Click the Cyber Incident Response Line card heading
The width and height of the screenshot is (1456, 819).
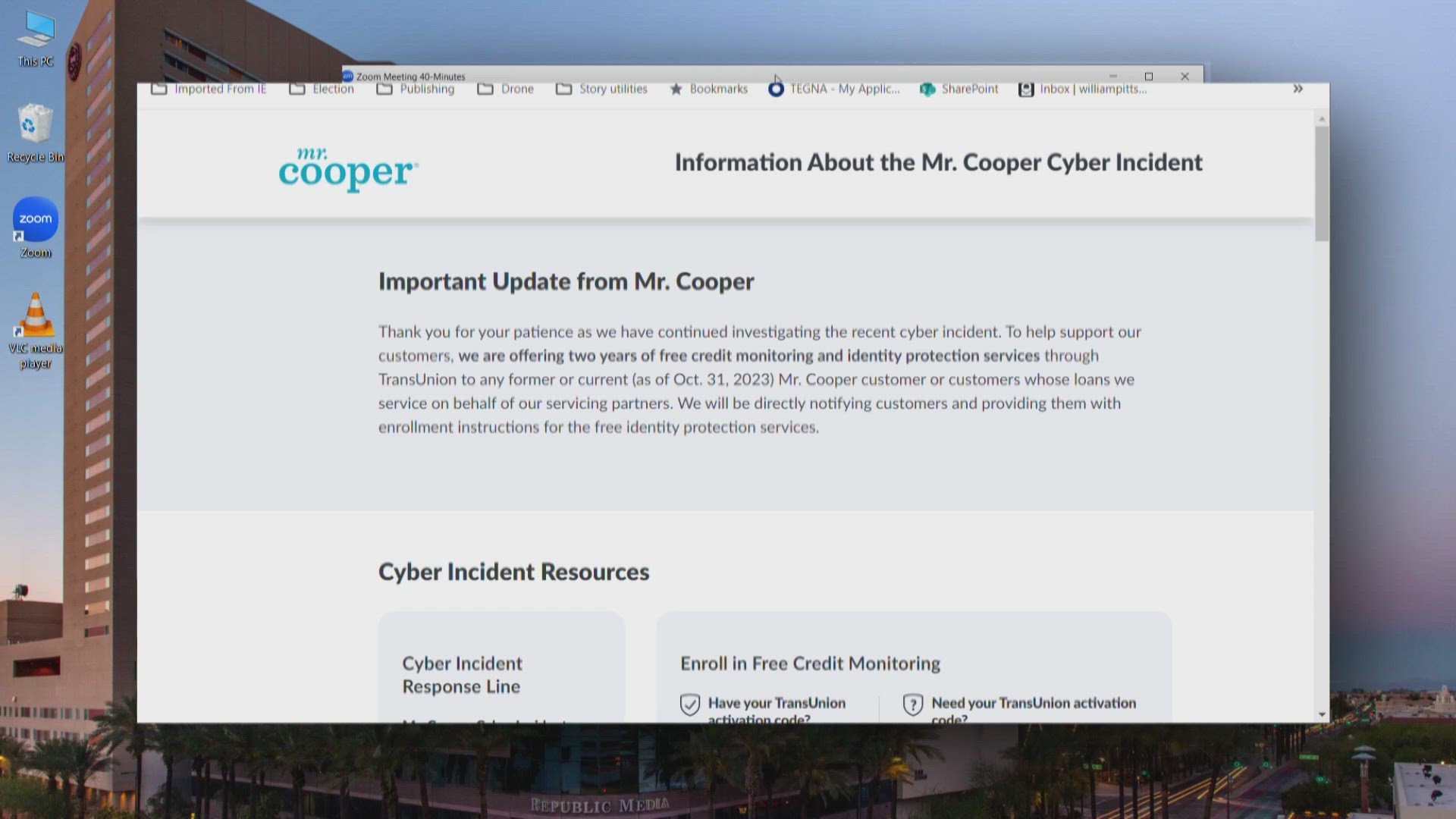coord(462,675)
